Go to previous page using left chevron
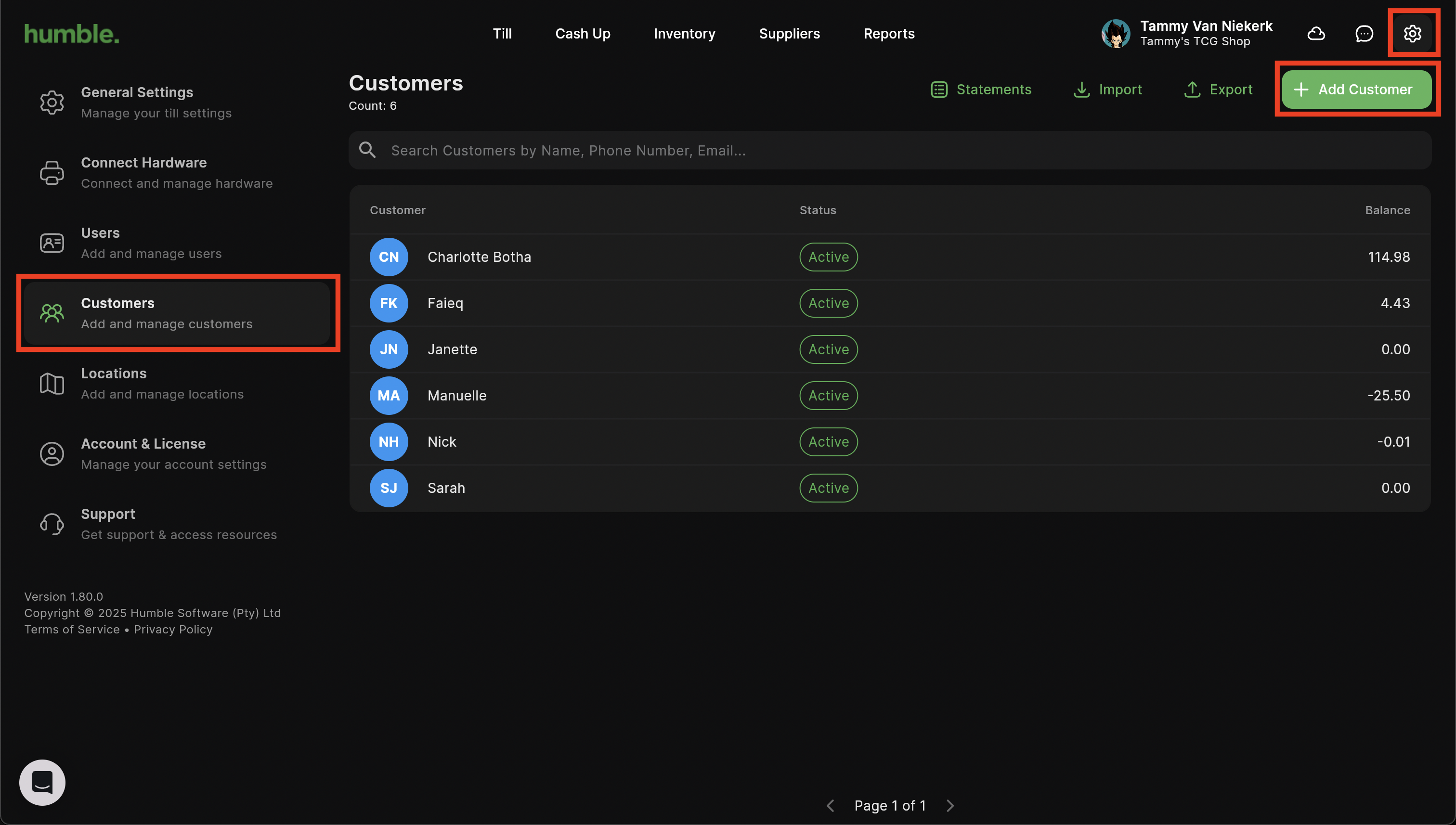 coord(831,805)
